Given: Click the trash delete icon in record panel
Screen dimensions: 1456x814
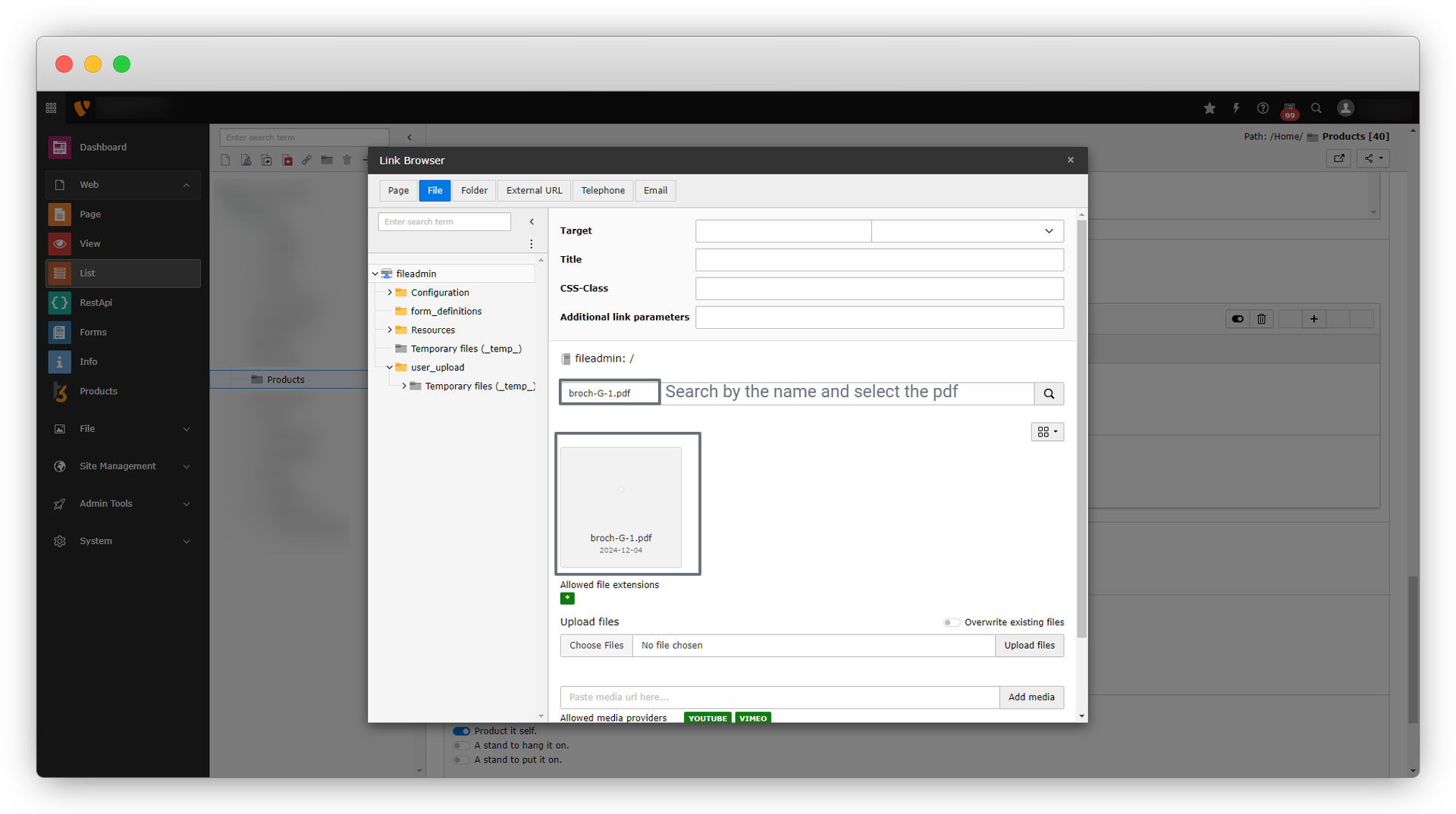Looking at the screenshot, I should pos(1262,319).
